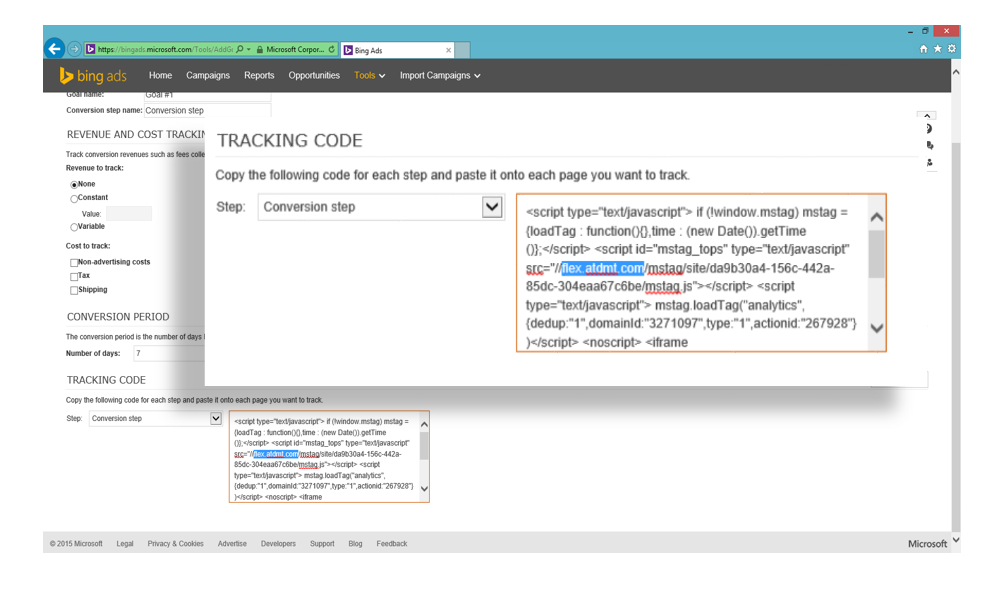Viewport: 986px width, 590px height.
Task: Go back with the browser back arrow
Action: click(55, 48)
